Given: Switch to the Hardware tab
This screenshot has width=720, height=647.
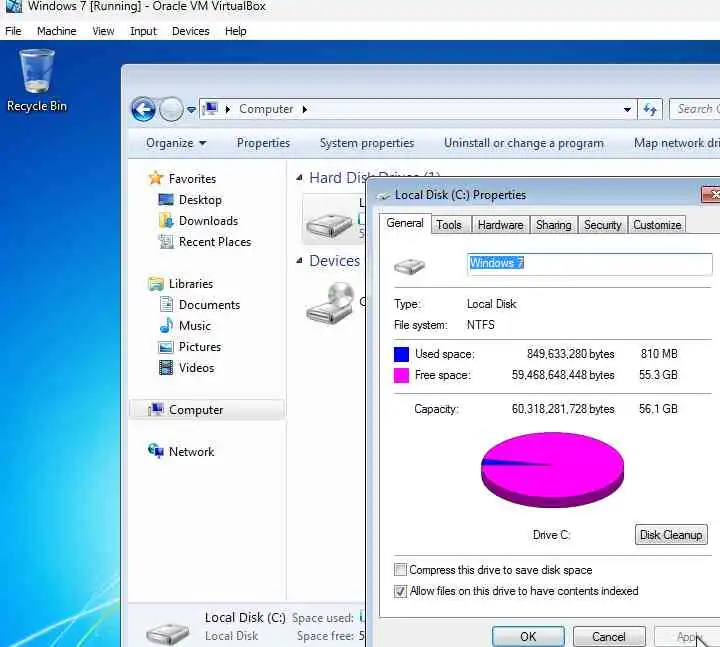Looking at the screenshot, I should 501,225.
